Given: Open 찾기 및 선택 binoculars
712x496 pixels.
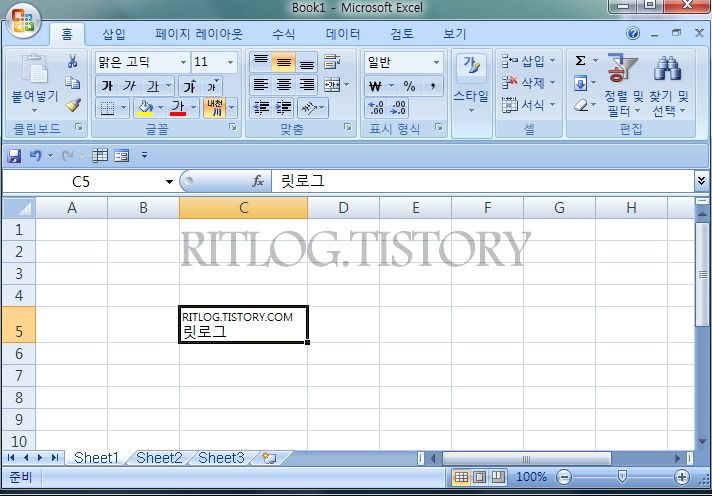Looking at the screenshot, I should [x=668, y=85].
